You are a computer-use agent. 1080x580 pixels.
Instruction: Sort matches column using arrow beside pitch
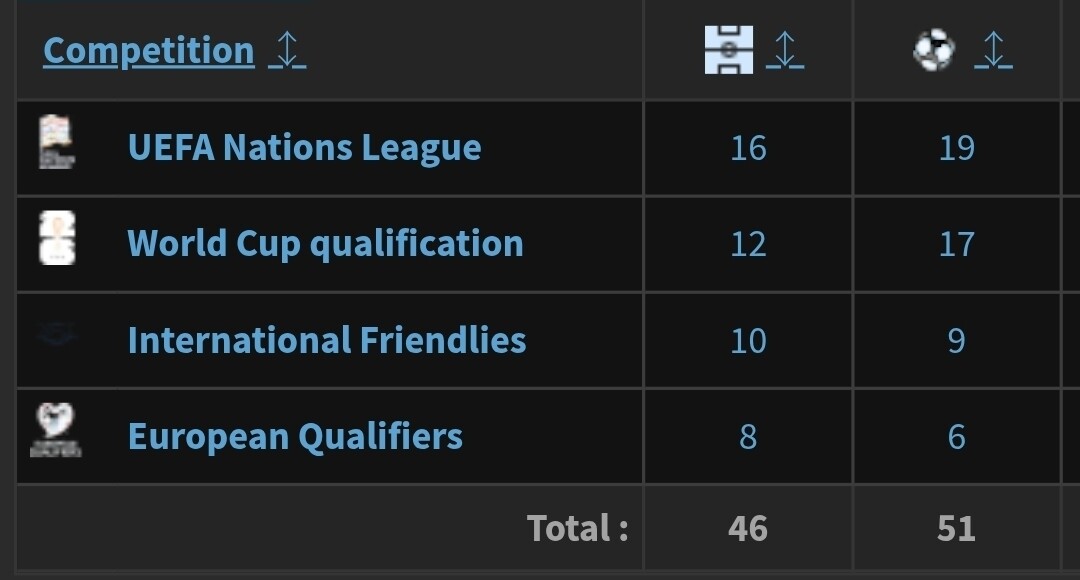tap(785, 50)
